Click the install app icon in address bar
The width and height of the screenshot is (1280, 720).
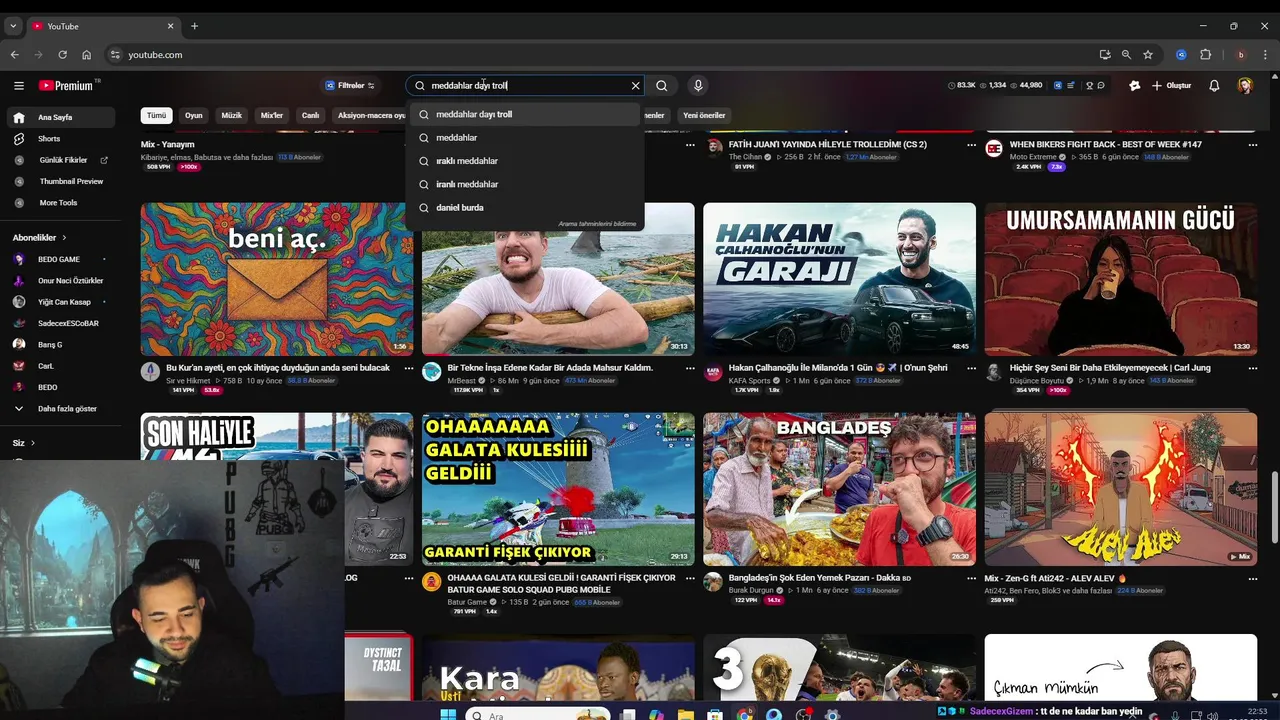[x=1104, y=55]
